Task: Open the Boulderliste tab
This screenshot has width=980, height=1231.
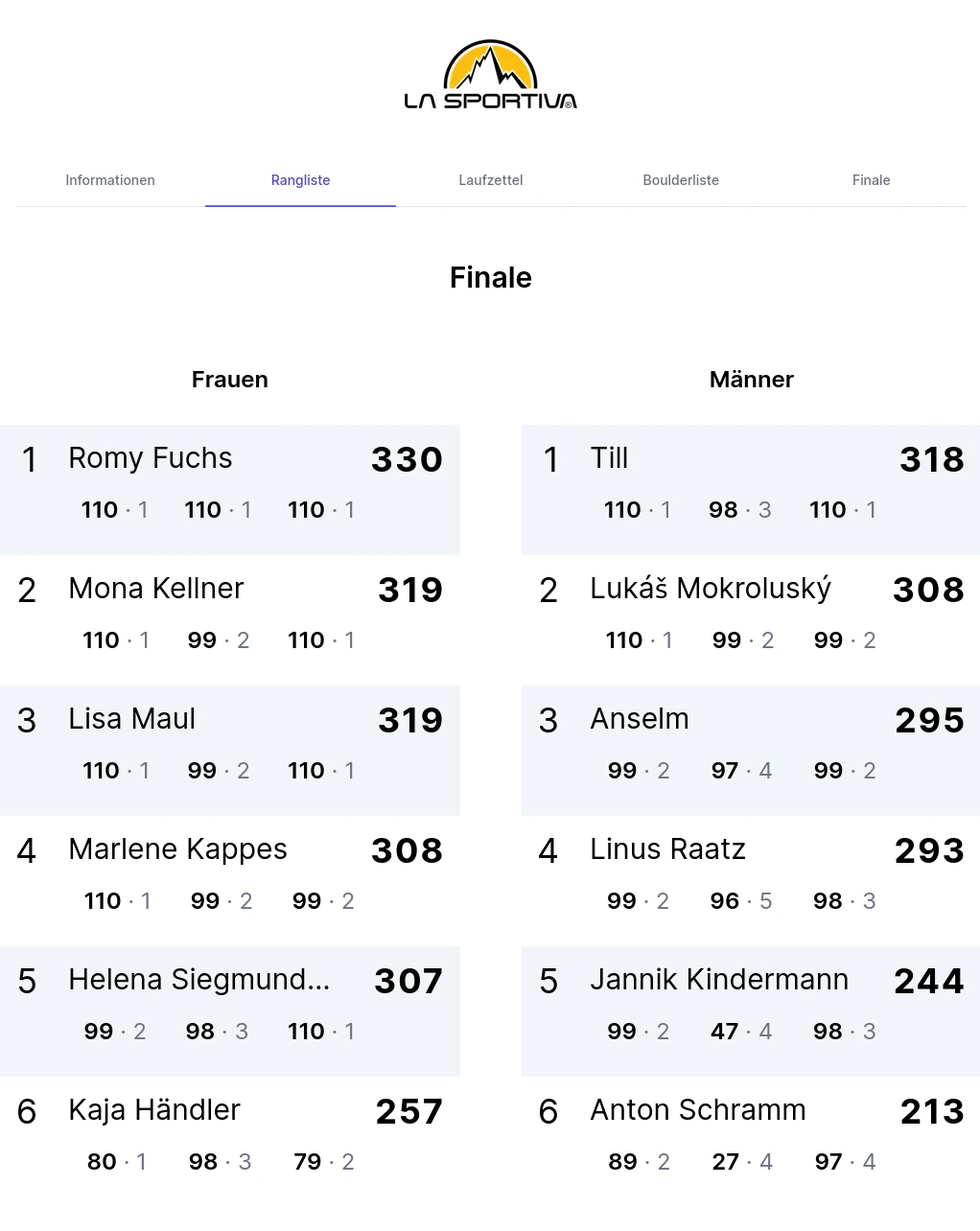Action: click(x=681, y=180)
